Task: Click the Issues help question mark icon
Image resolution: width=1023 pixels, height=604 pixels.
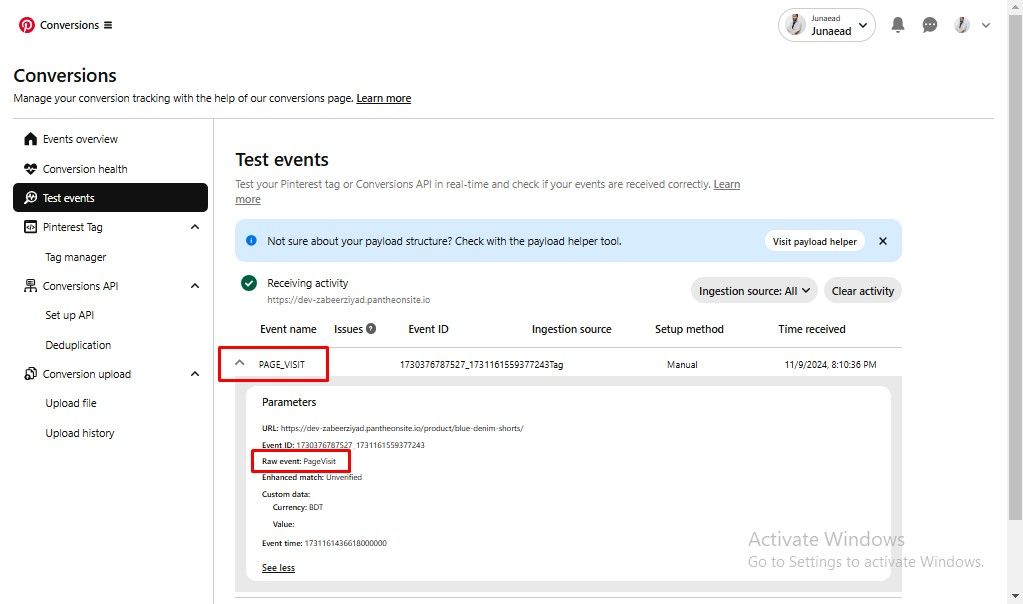Action: click(371, 328)
